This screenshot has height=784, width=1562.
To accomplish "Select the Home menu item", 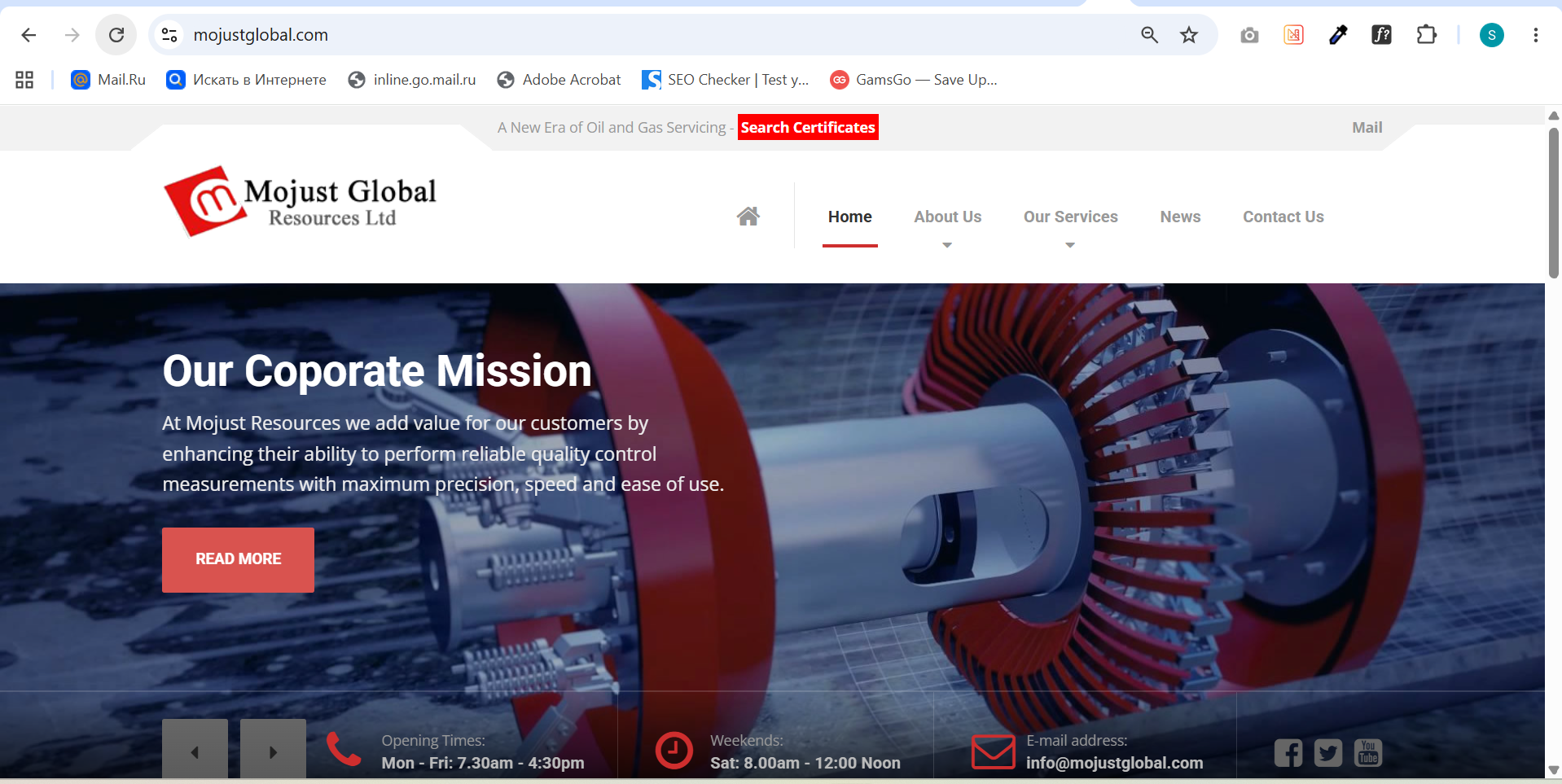I will (850, 217).
